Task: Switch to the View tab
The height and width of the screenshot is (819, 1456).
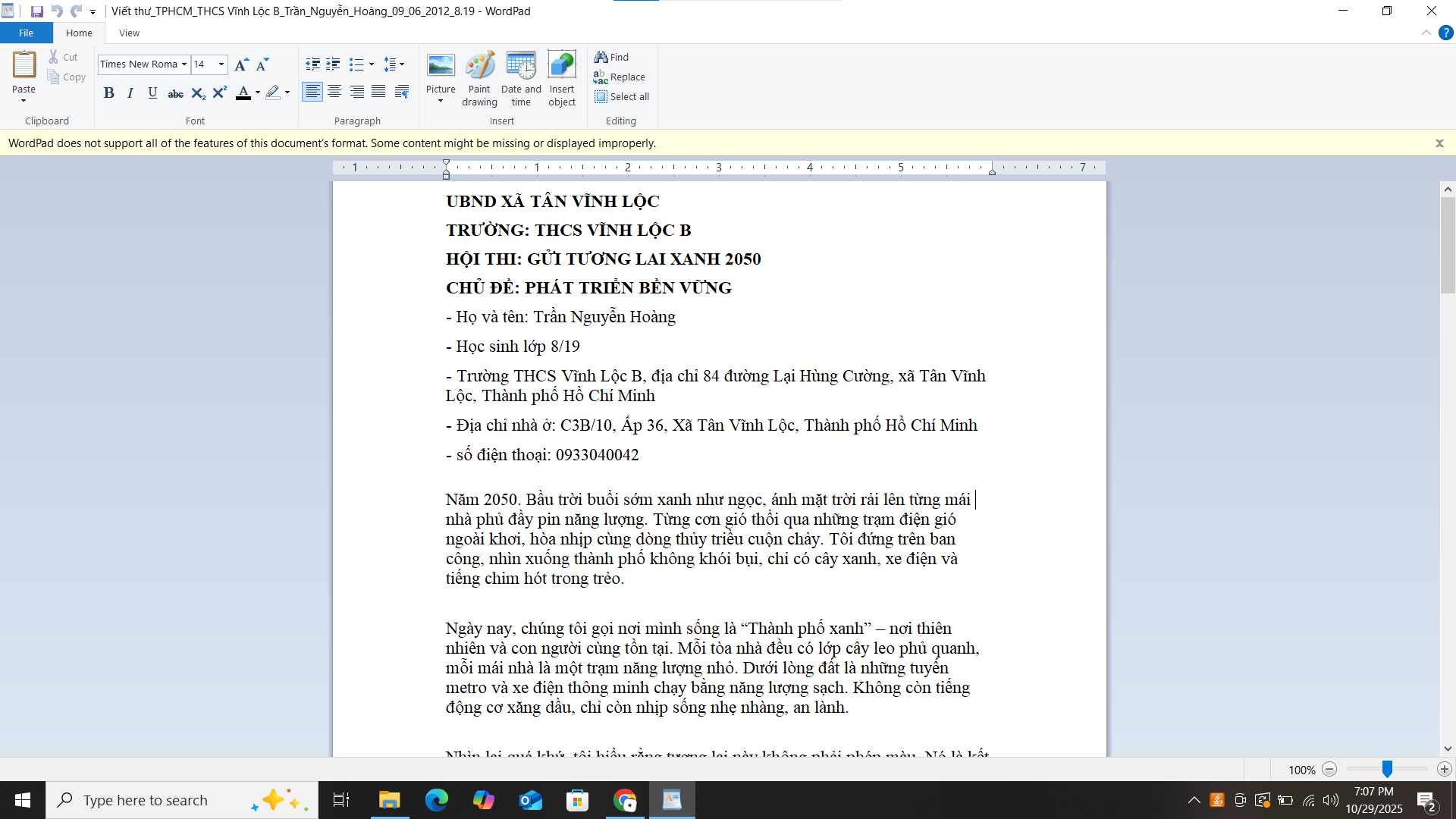Action: 129,33
